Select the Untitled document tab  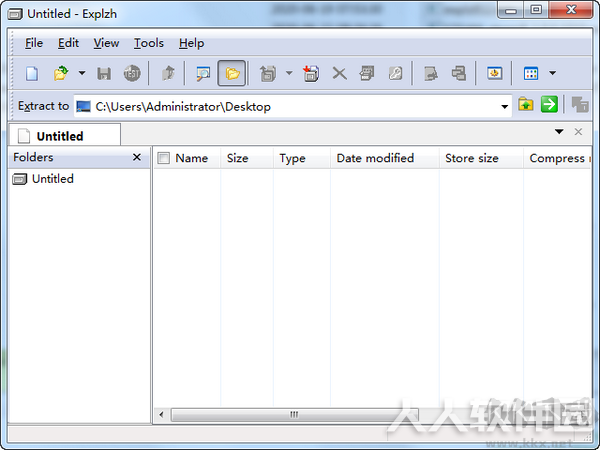(64, 135)
